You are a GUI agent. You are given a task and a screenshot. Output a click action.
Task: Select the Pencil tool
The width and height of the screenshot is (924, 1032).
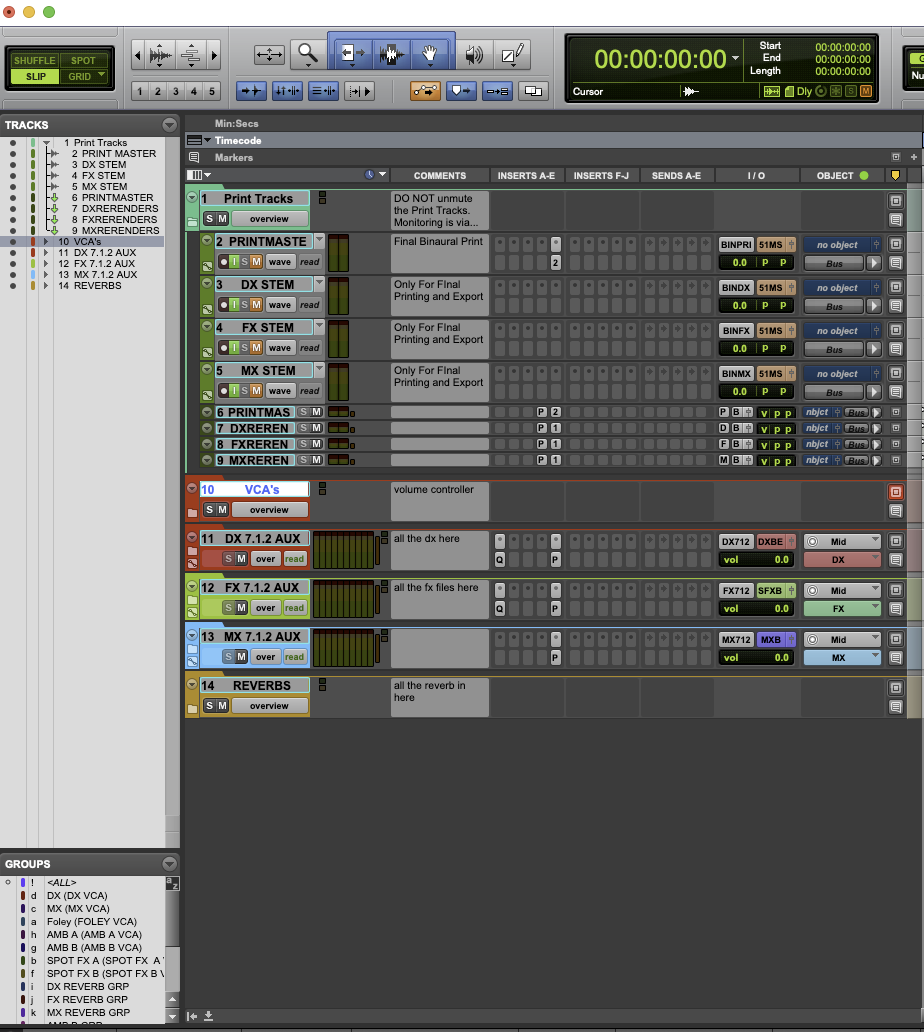513,54
